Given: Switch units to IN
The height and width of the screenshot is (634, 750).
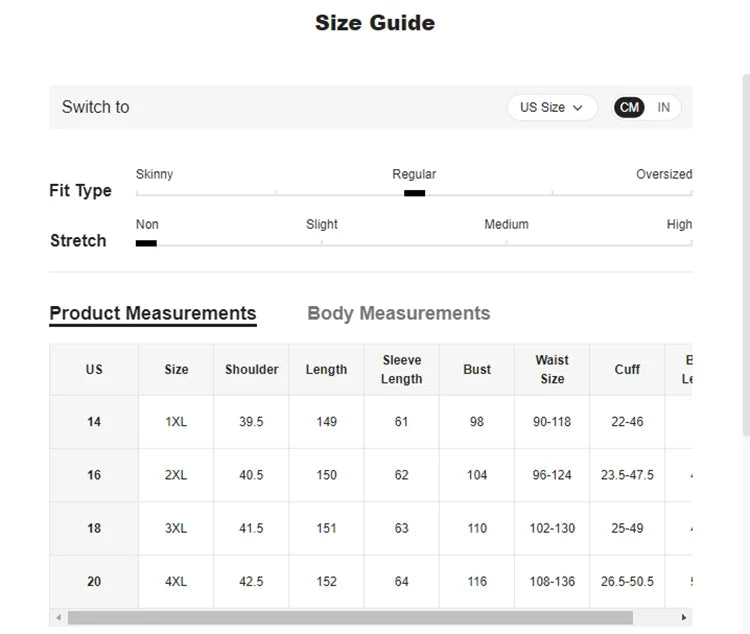Looking at the screenshot, I should click(663, 107).
